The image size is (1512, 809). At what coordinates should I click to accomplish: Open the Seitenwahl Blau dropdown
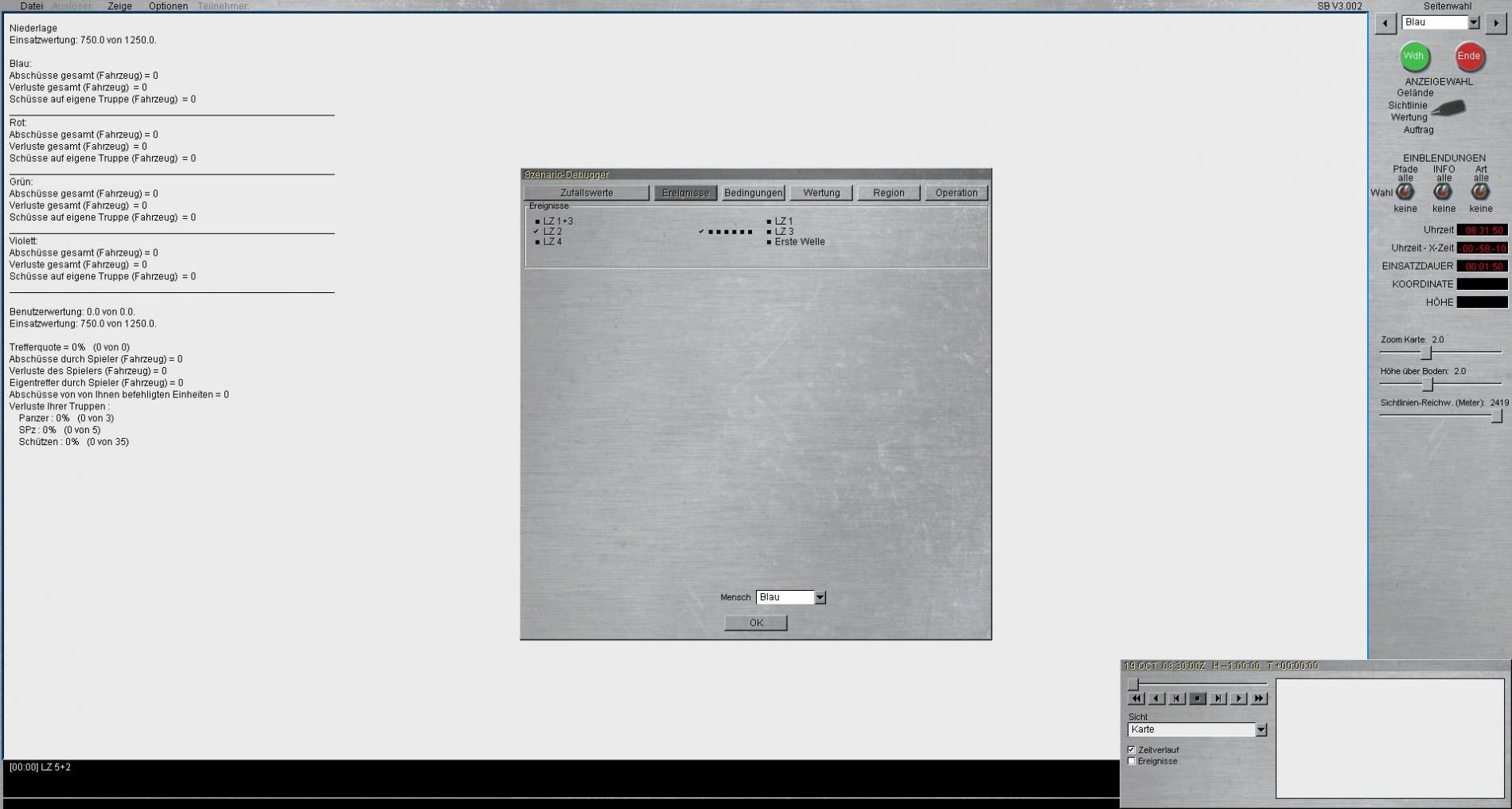1473,23
